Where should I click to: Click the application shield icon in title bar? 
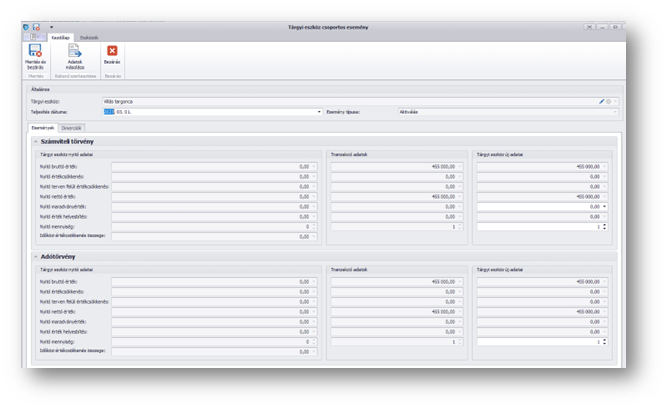(x=27, y=26)
